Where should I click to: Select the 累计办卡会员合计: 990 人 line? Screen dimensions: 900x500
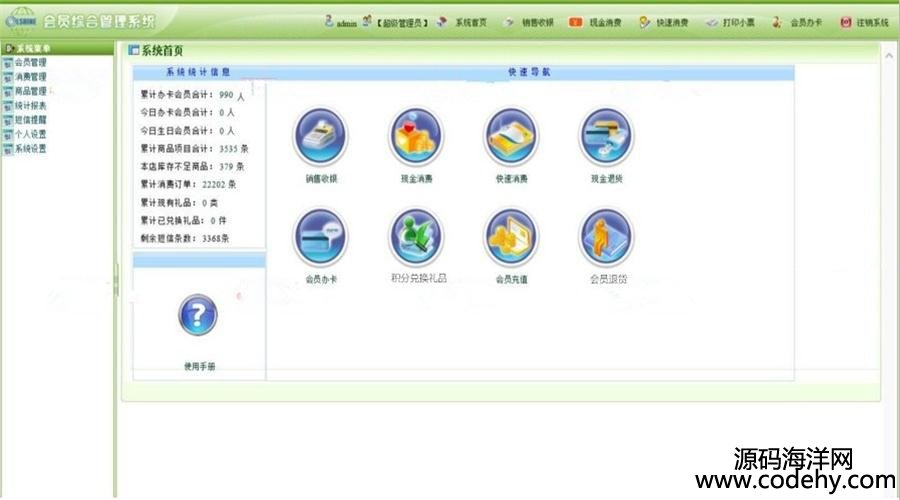coord(193,95)
